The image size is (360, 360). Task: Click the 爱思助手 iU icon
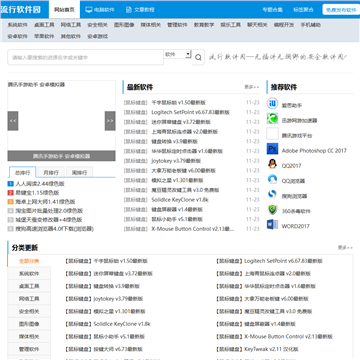click(272, 103)
